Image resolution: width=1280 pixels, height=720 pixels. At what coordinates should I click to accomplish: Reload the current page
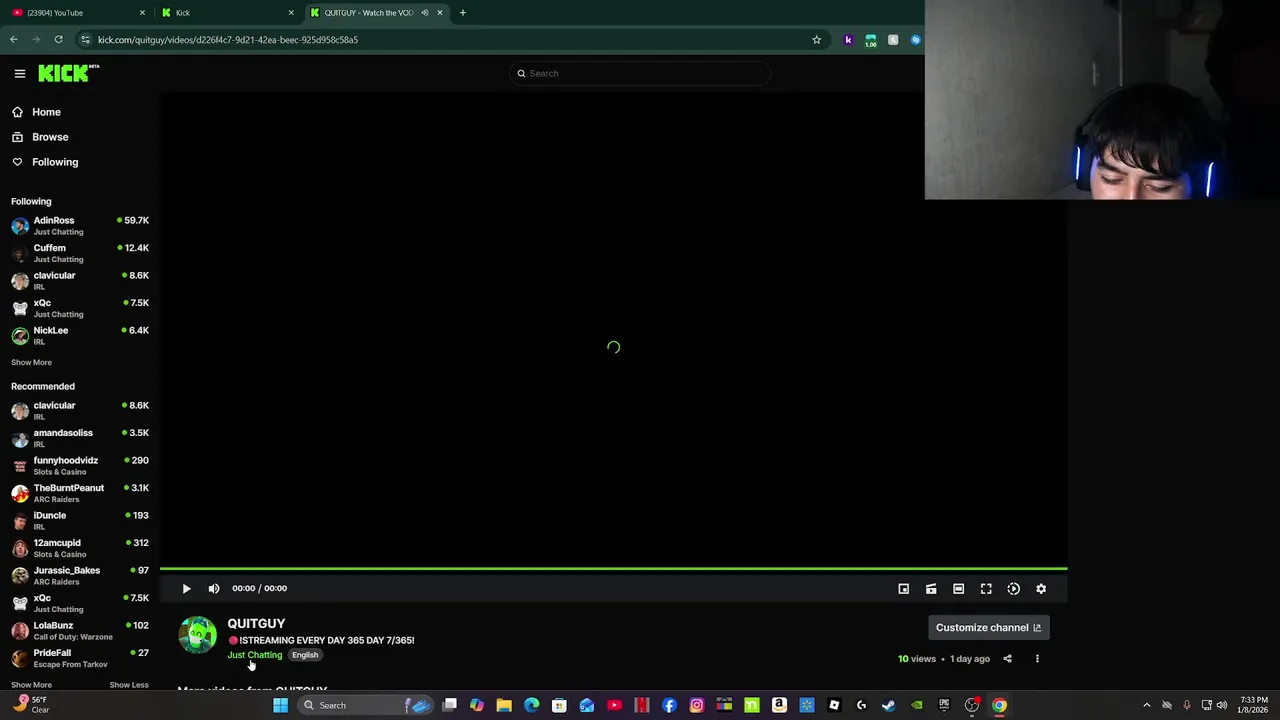(x=59, y=40)
